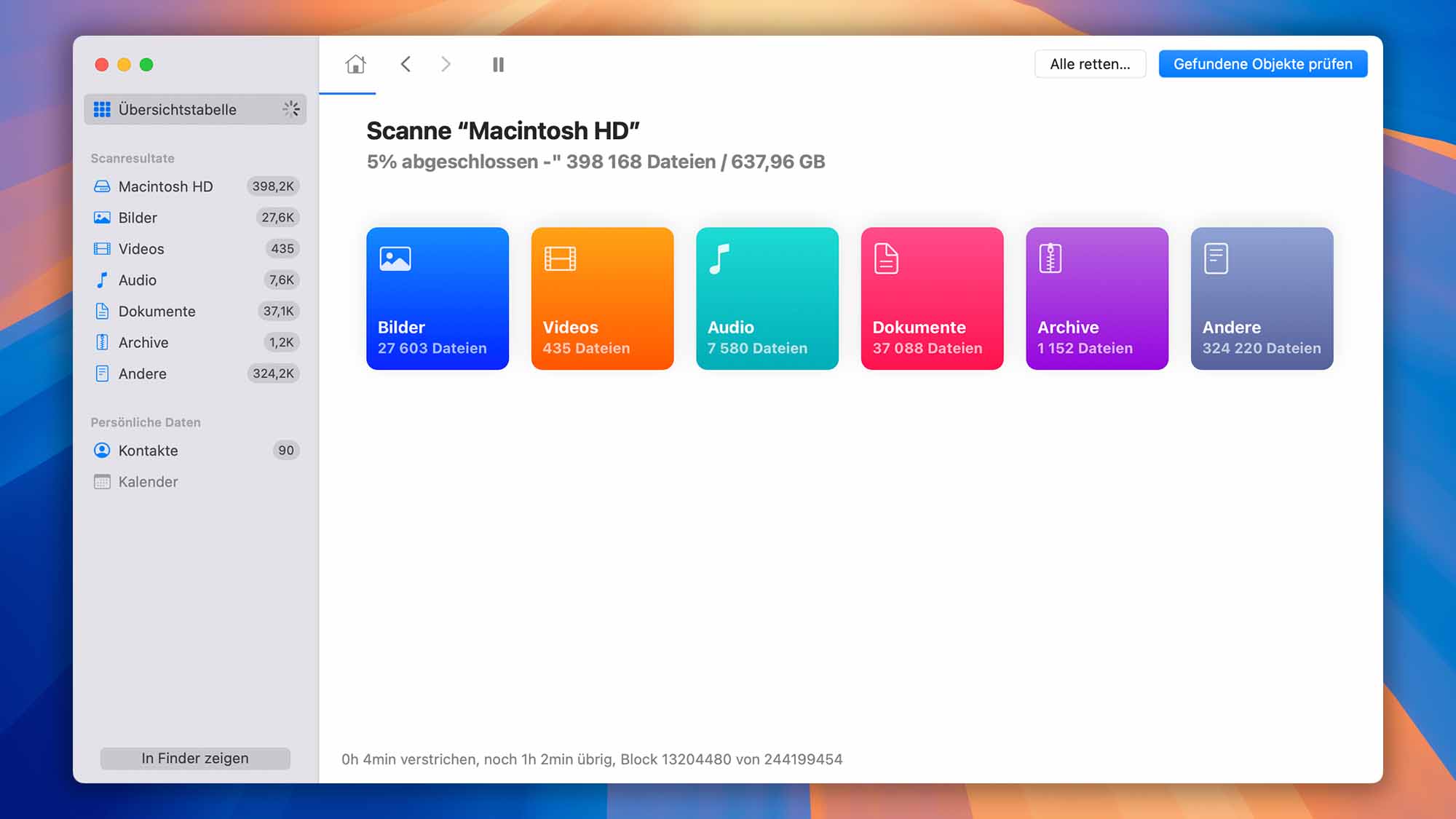Navigate back with the left chevron
The image size is (1456, 819).
point(405,64)
